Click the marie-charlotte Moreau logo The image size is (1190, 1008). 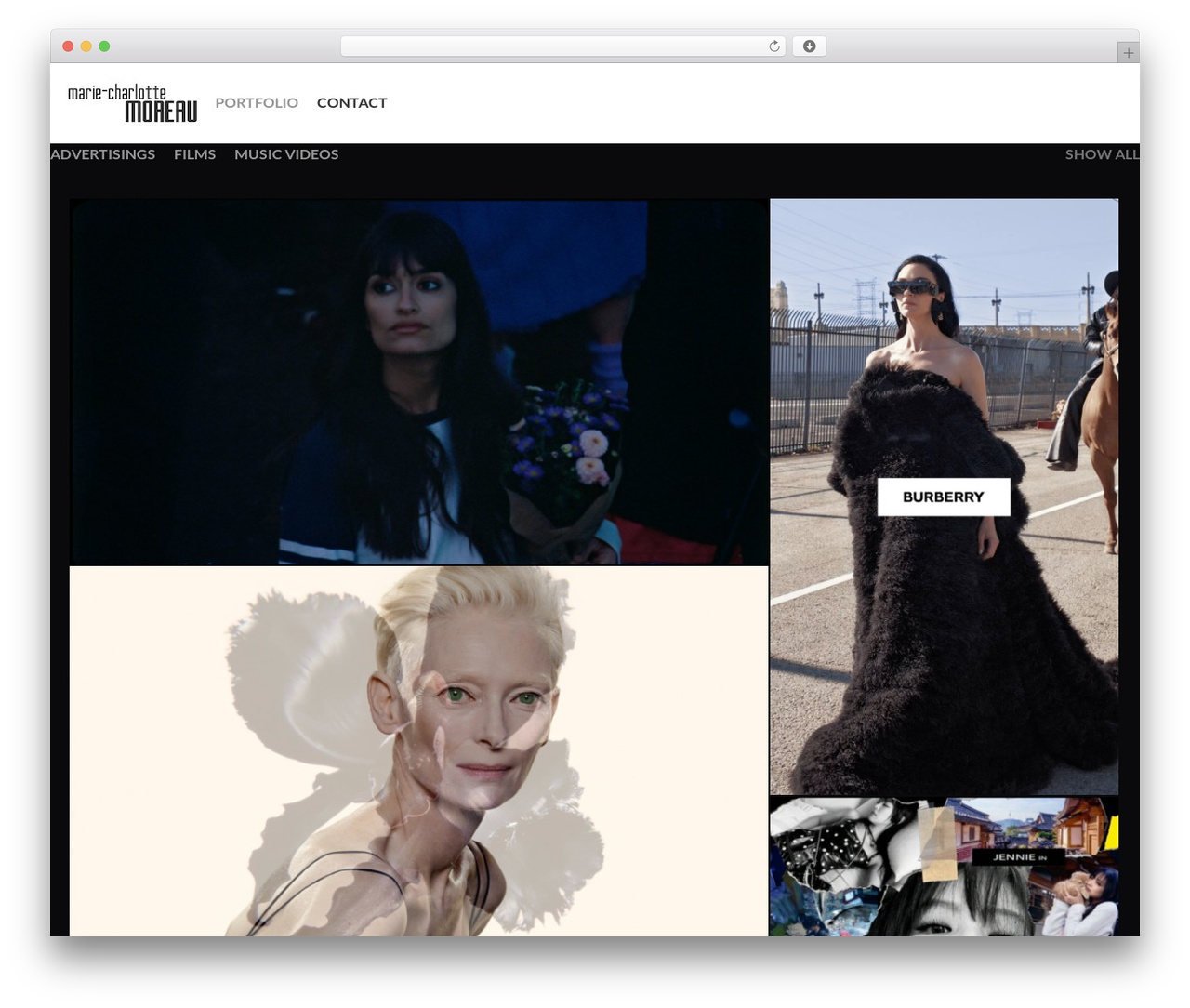[132, 103]
